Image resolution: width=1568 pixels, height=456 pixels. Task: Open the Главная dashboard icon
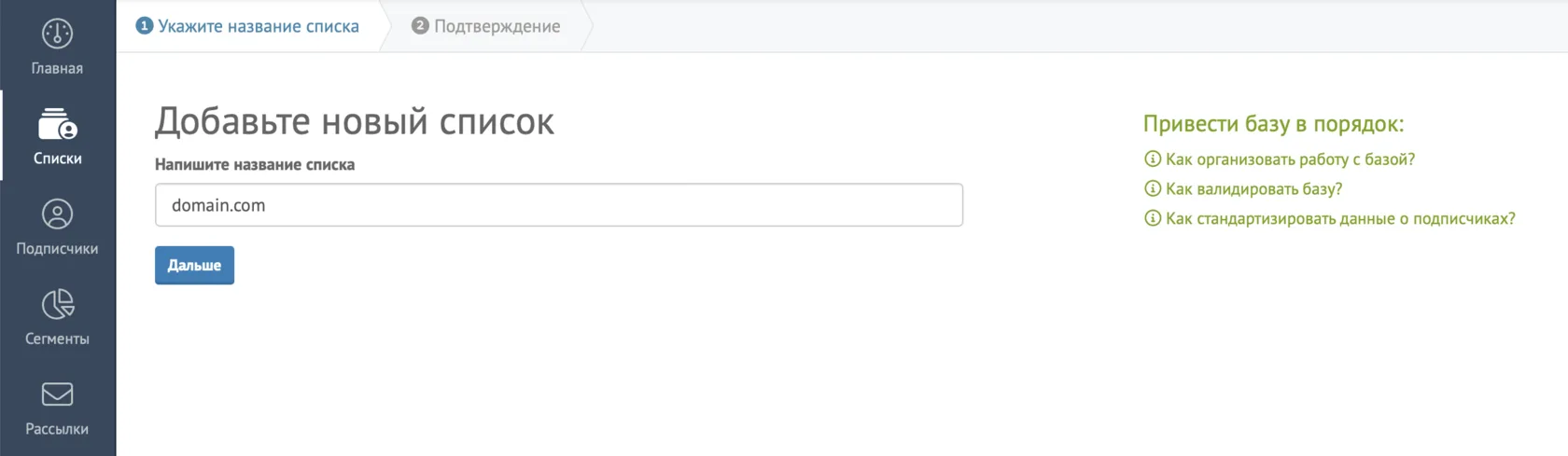[x=57, y=34]
